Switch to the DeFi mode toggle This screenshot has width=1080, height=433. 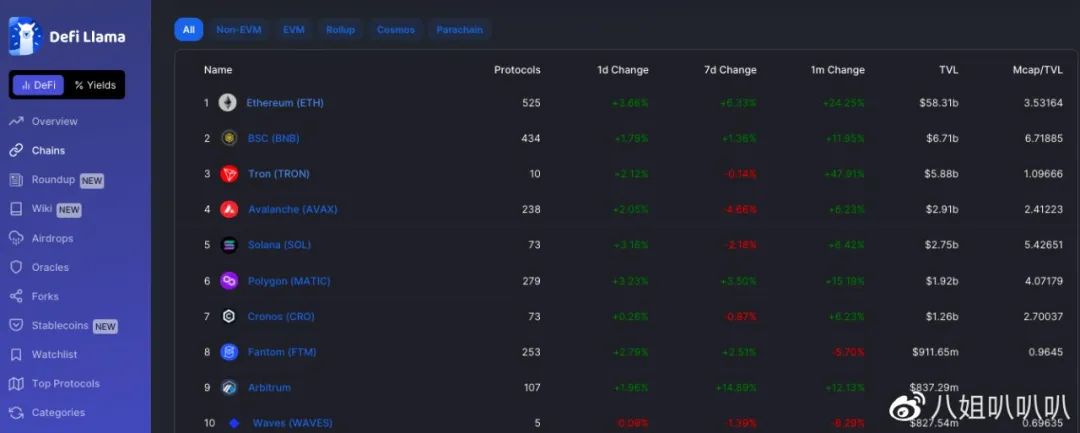(39, 85)
